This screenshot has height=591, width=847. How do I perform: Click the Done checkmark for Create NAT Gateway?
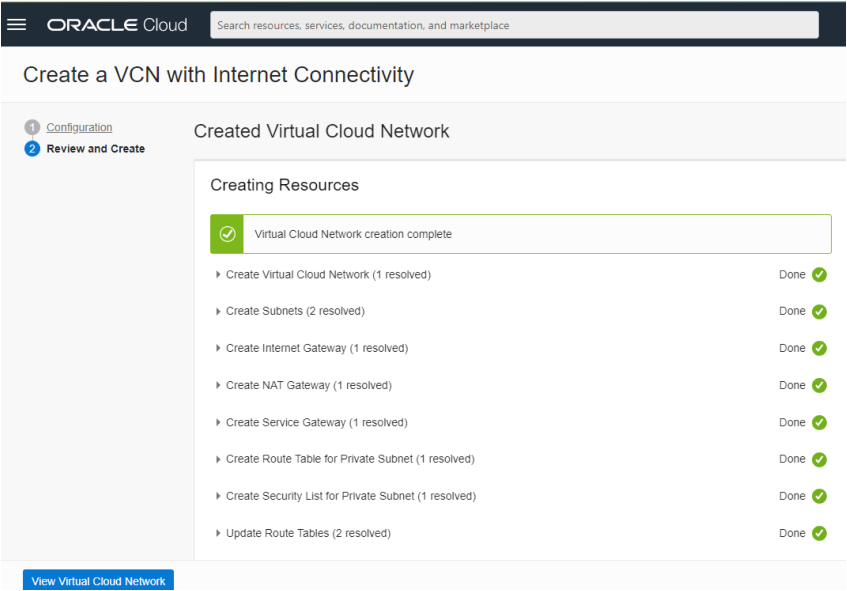click(x=819, y=385)
